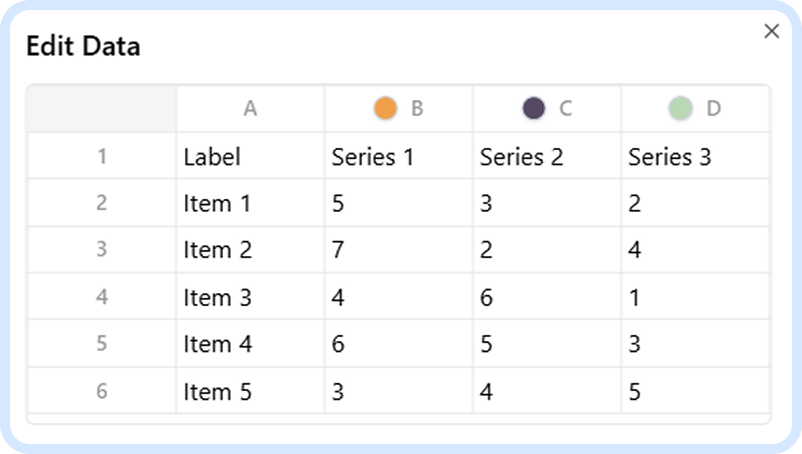
Task: Select row 6 header
Action: tap(101, 391)
